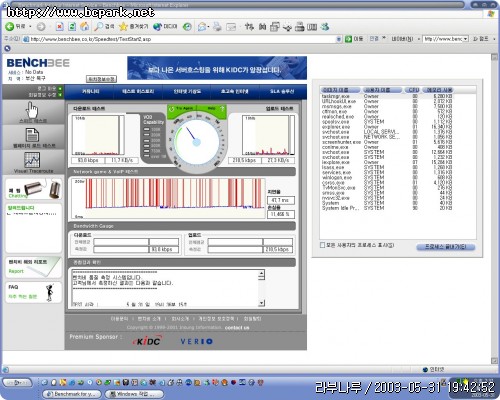Click the End Process button
Image resolution: width=500 pixels, height=400 pixels.
pyautogui.click(x=446, y=247)
